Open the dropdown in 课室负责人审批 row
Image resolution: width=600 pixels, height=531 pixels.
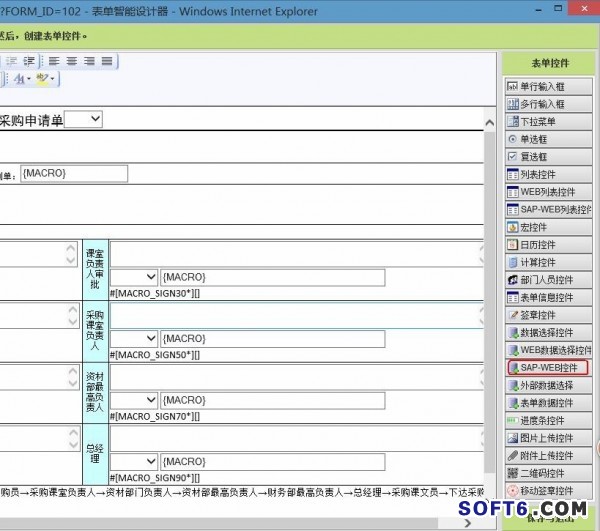pos(134,277)
